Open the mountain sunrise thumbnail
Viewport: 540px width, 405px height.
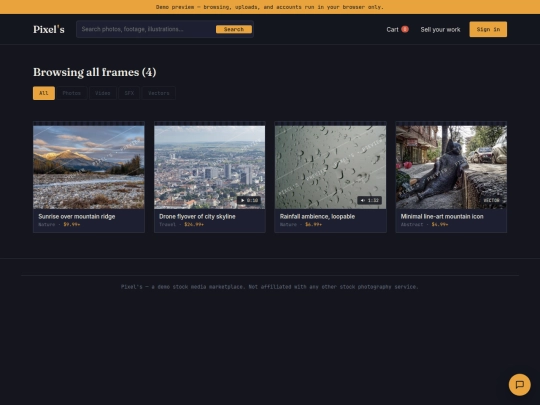(x=89, y=167)
